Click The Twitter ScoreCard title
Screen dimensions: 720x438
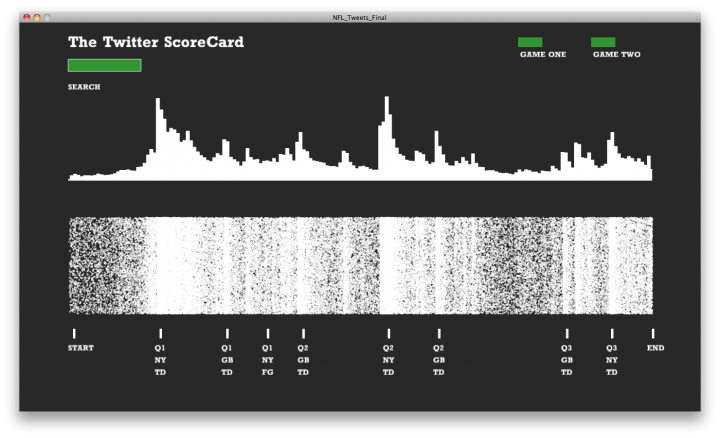tap(155, 42)
